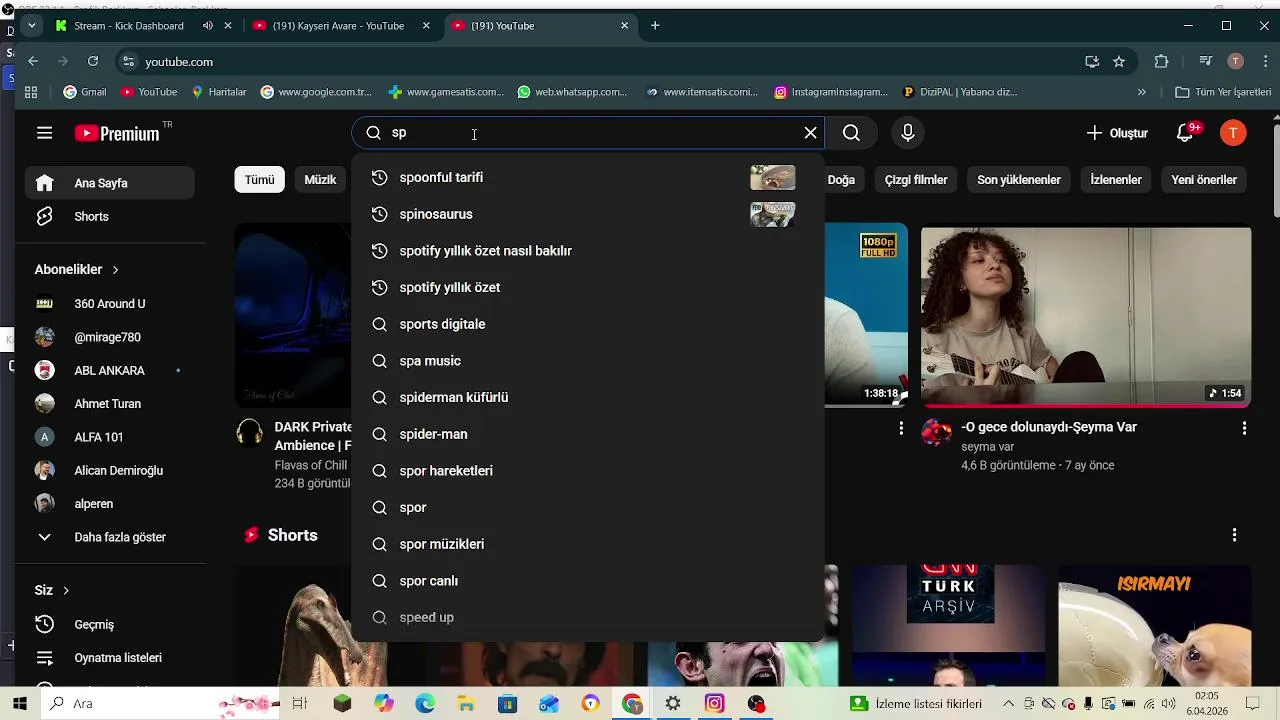The width and height of the screenshot is (1280, 720).
Task: Open the Alican Demiroğlu channel
Action: [110, 471]
